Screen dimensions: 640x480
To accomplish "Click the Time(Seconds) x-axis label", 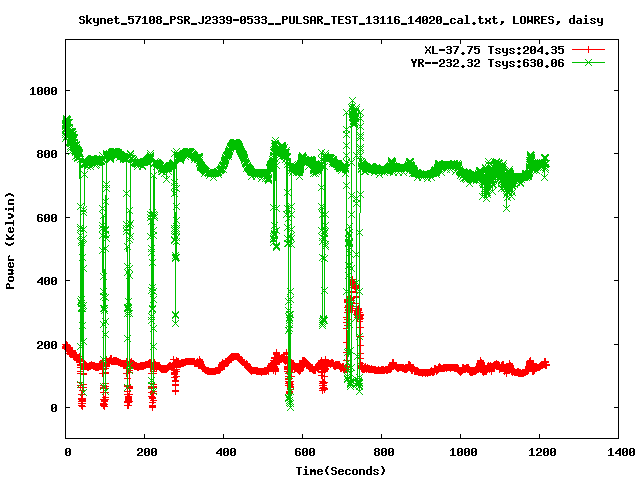I will 341,471.
